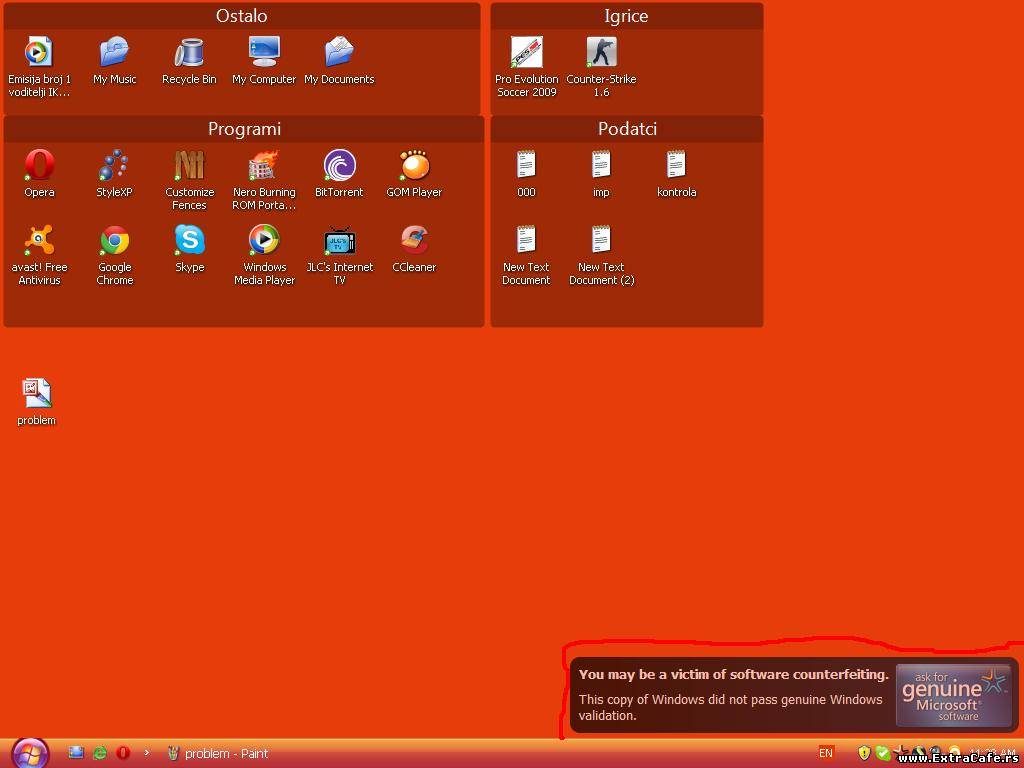Select the 000 text file
Viewport: 1024px width, 768px height.
tap(526, 173)
